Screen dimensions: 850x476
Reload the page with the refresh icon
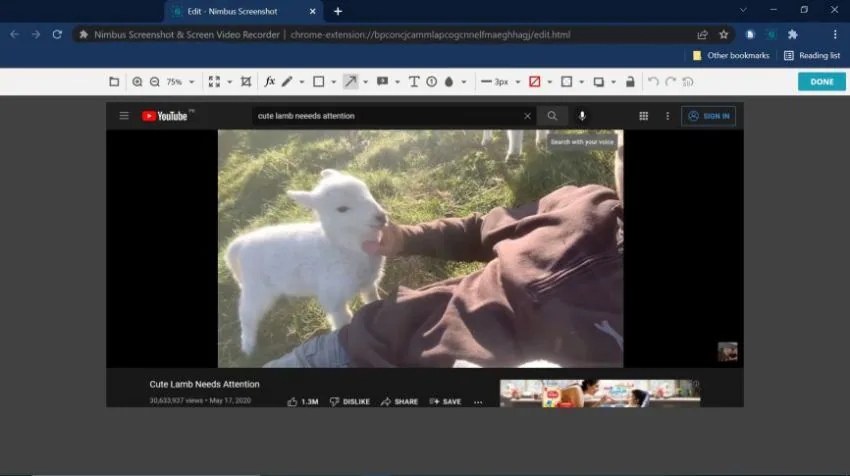coord(57,35)
